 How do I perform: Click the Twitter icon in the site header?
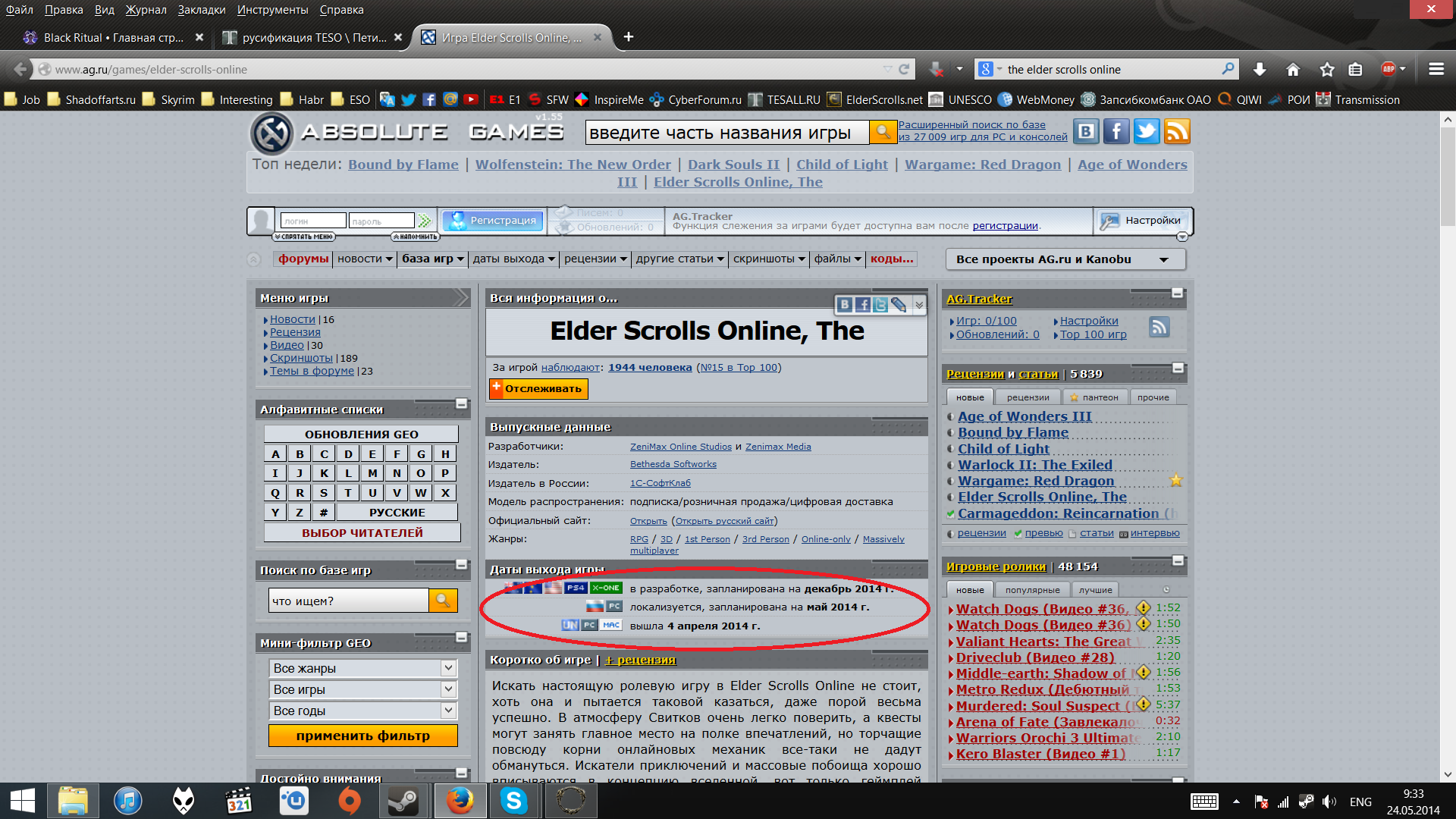(x=1147, y=131)
